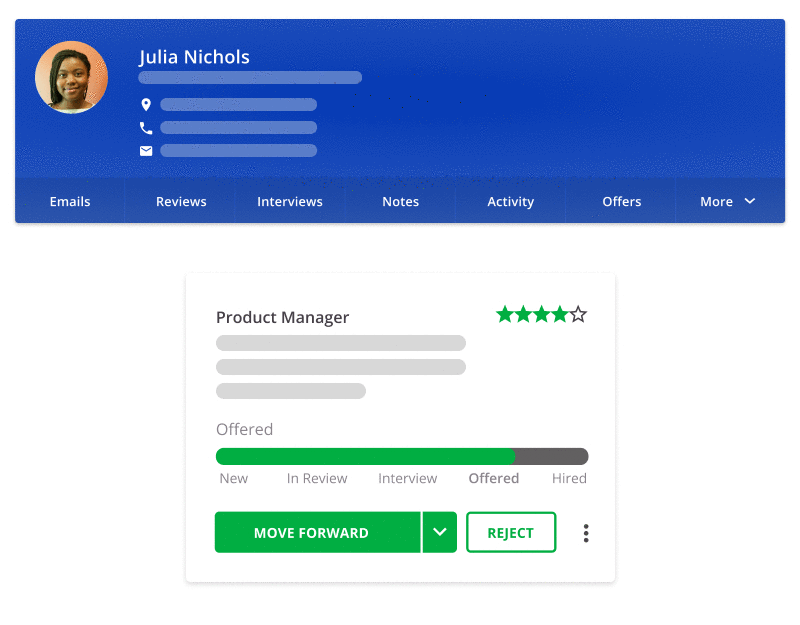The width and height of the screenshot is (800, 625).
Task: Expand the Move Forward dropdown arrow
Action: coord(439,533)
